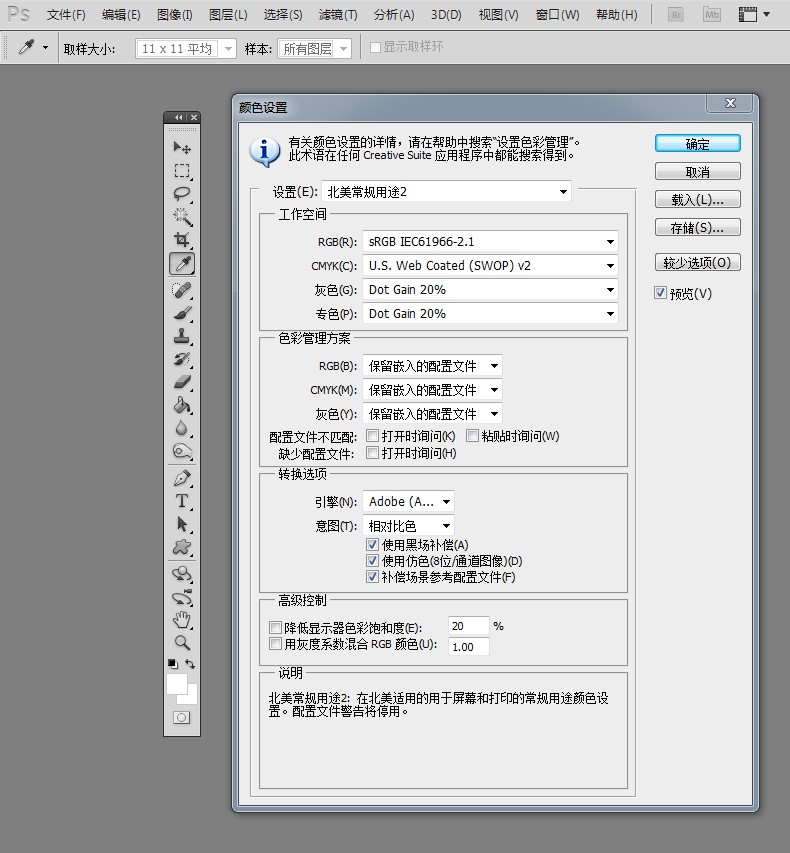The image size is (790, 853).
Task: Select the Eraser tool
Action: pos(182,382)
